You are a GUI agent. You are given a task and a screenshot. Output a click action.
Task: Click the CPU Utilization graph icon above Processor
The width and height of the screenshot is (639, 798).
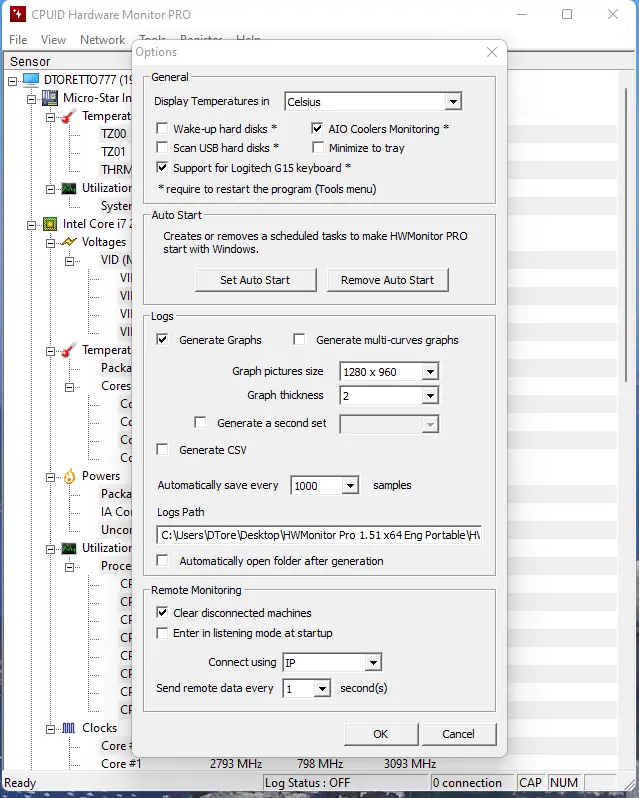point(69,548)
